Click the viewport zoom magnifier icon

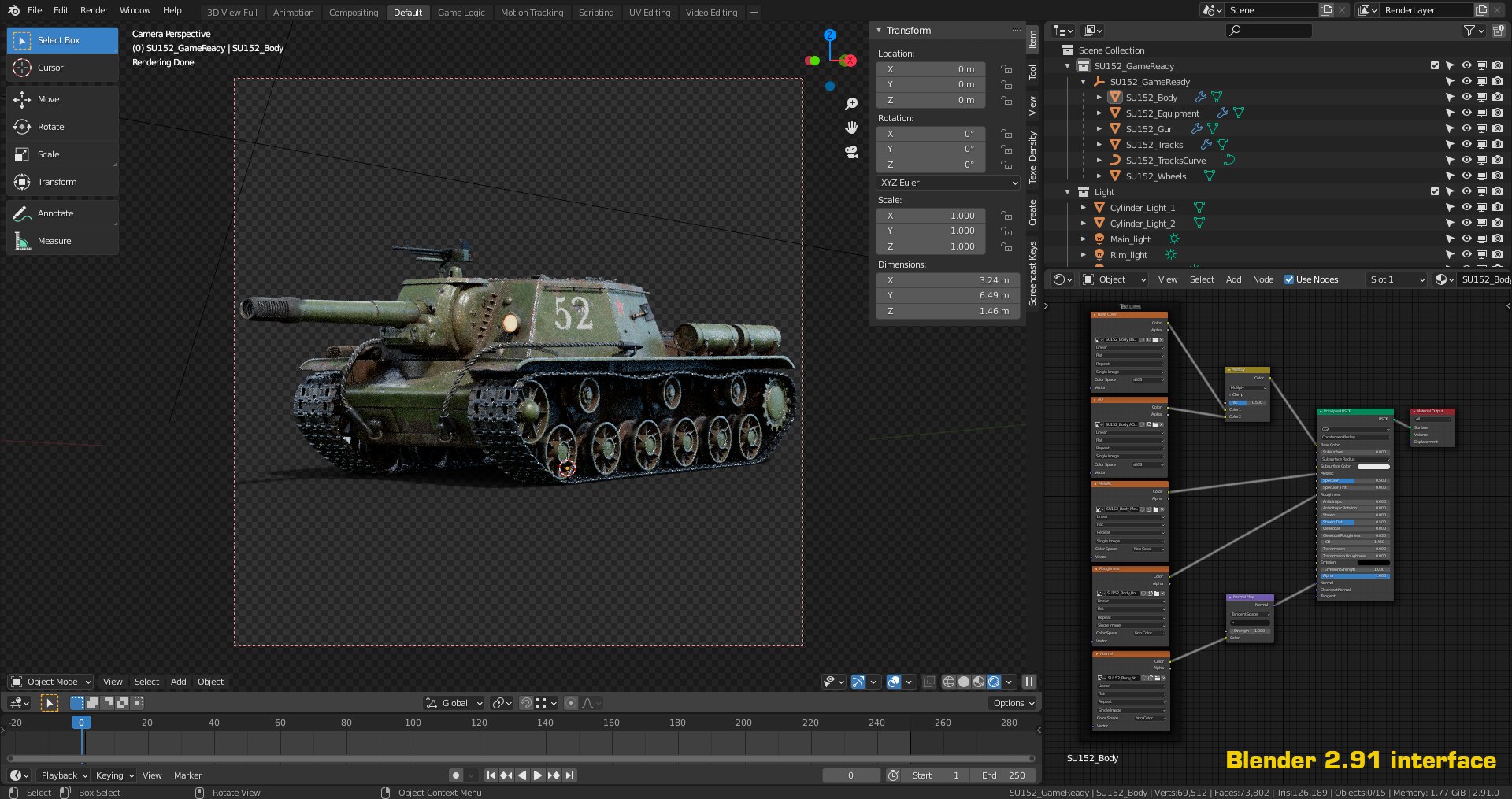851,104
